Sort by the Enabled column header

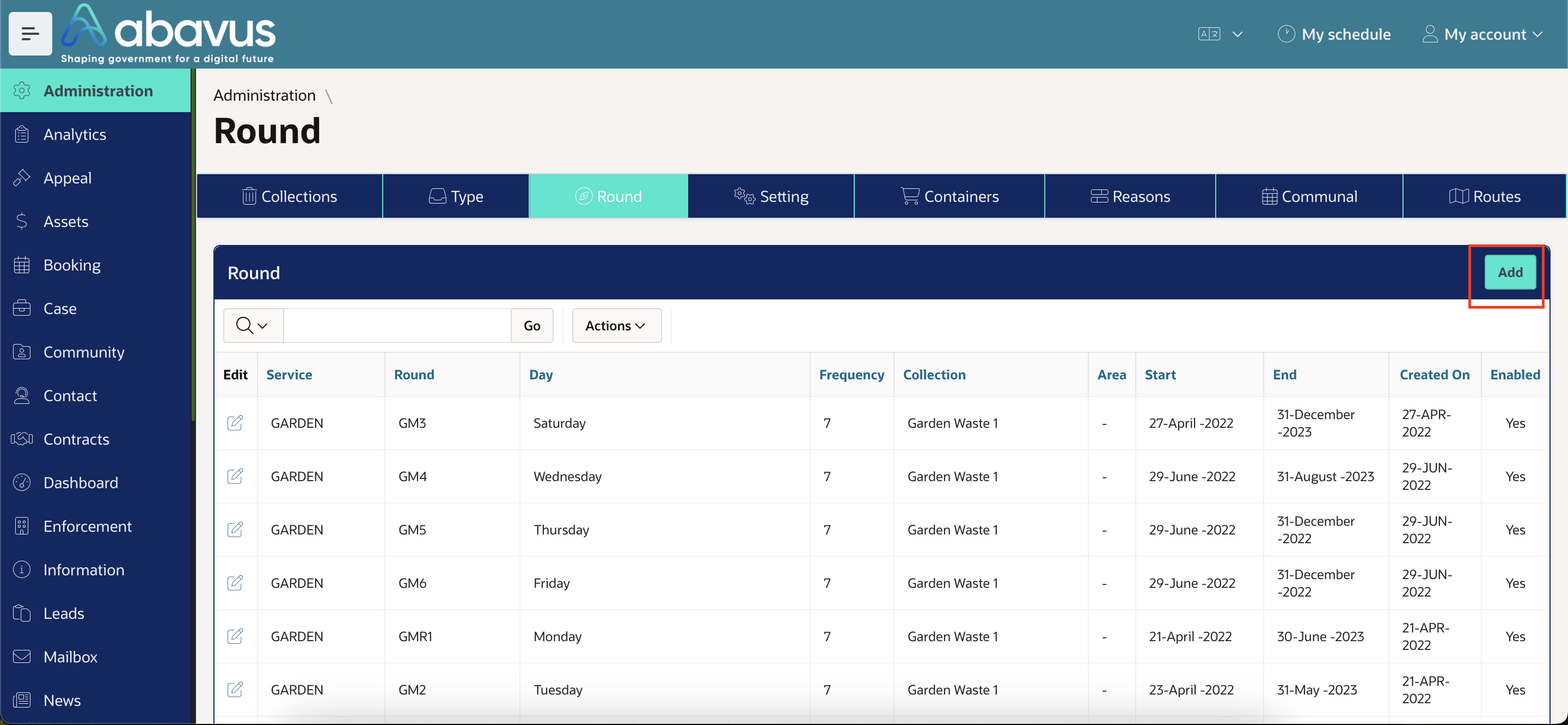click(1515, 374)
